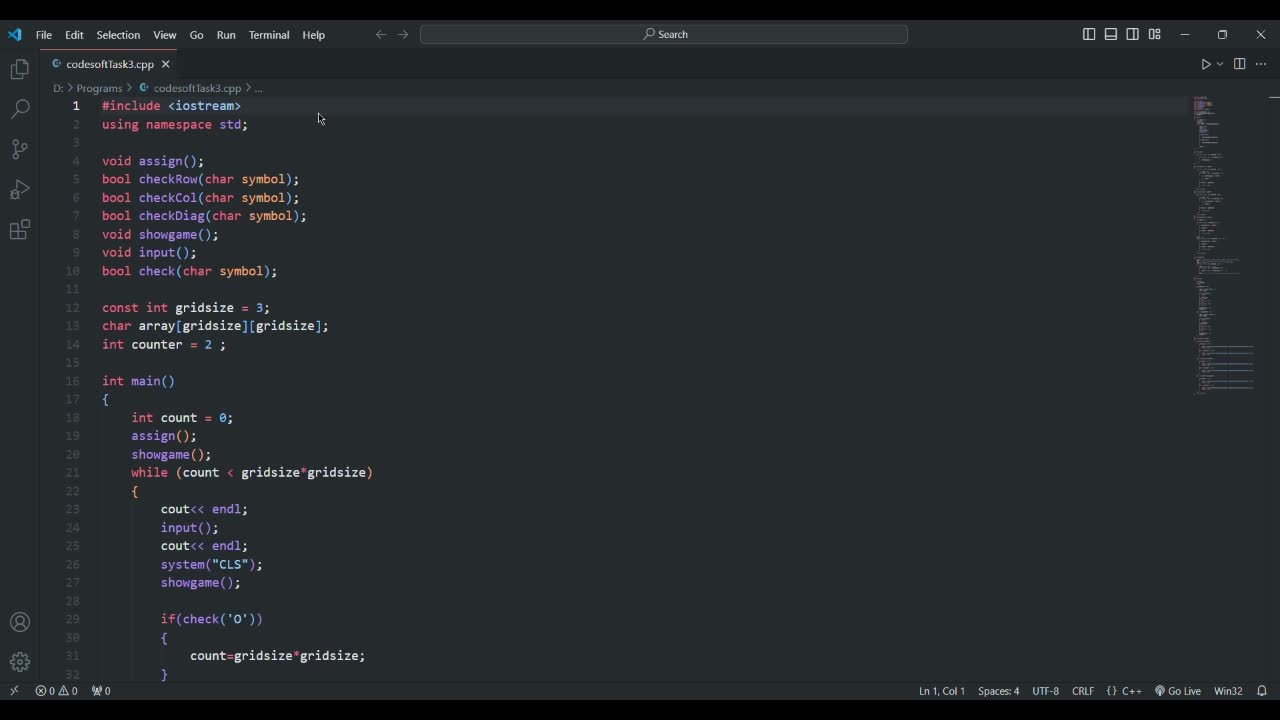Click the Search command center box
1280x720 pixels.
tap(664, 34)
